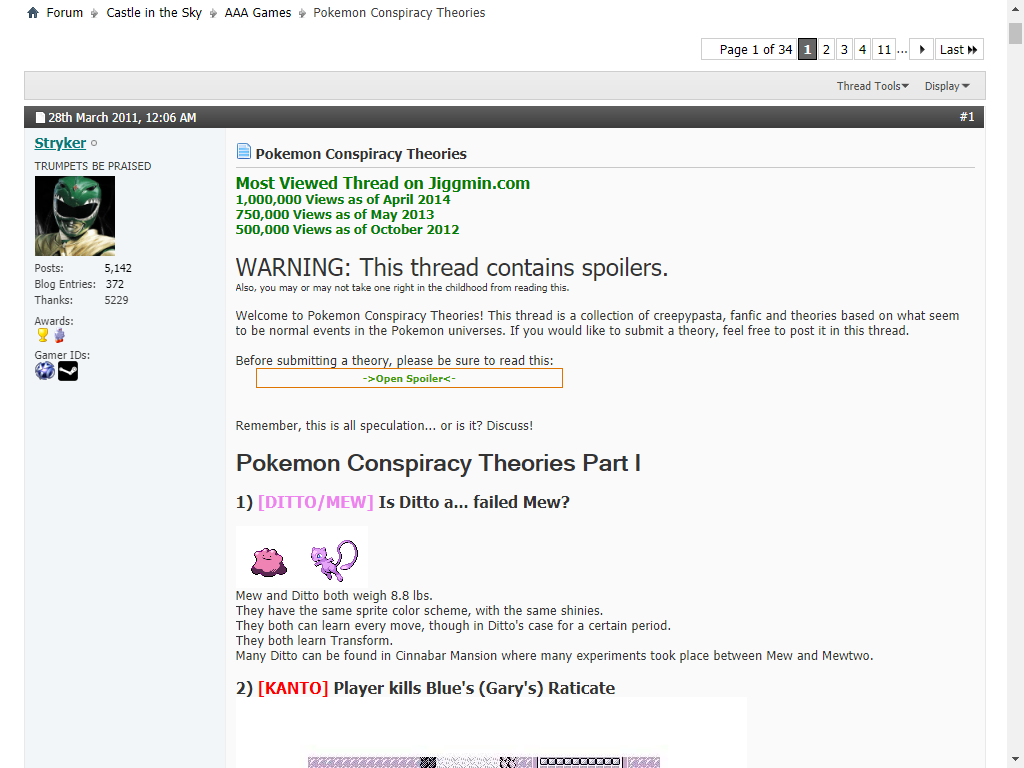The height and width of the screenshot is (768, 1024).
Task: Go to page 3 of thread
Action: [x=844, y=50]
